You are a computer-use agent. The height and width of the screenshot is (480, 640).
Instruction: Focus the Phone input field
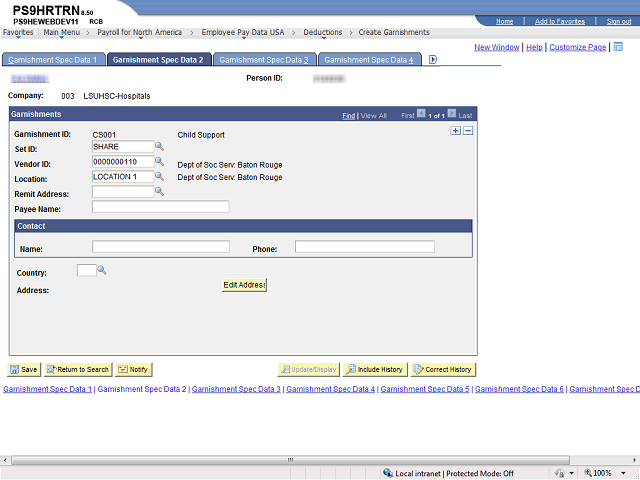(364, 247)
